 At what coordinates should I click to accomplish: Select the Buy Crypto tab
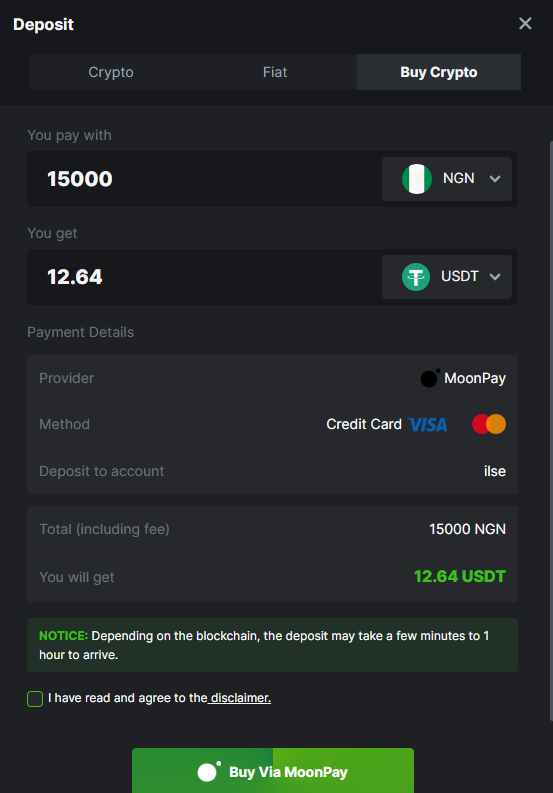(x=439, y=72)
